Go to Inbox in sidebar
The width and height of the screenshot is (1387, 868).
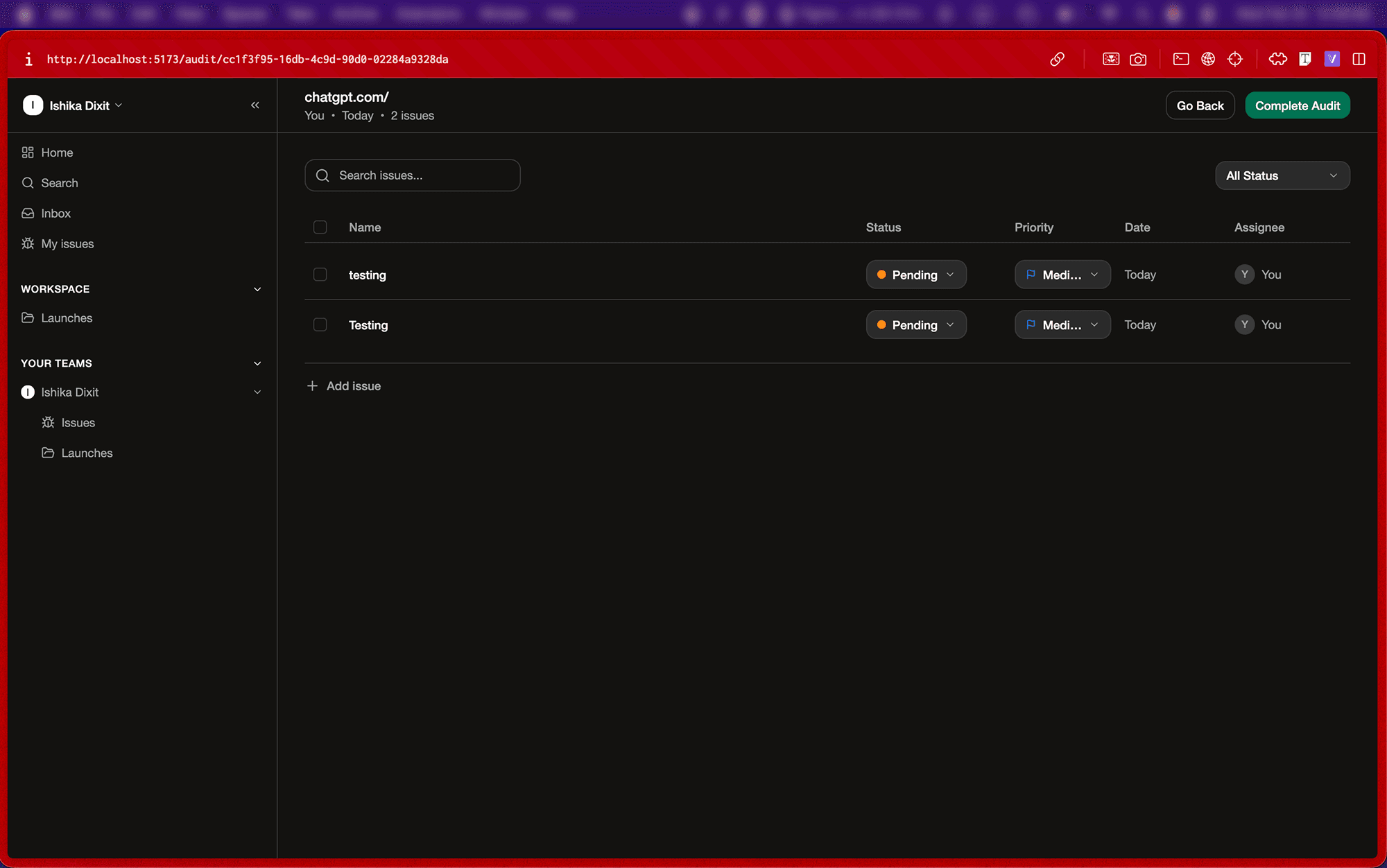coord(55,214)
